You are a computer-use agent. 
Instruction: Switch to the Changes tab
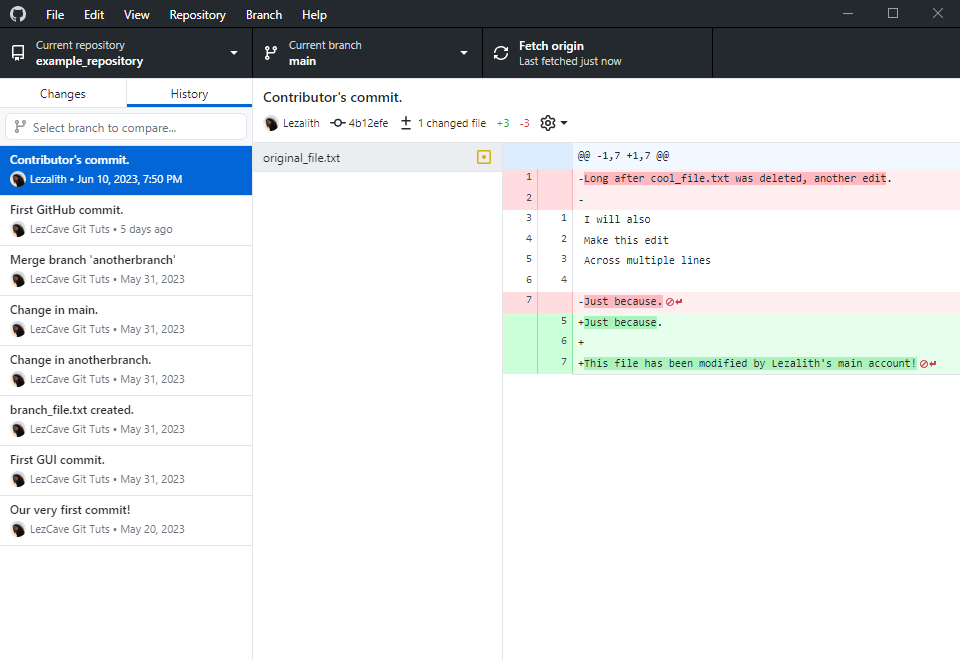63,94
